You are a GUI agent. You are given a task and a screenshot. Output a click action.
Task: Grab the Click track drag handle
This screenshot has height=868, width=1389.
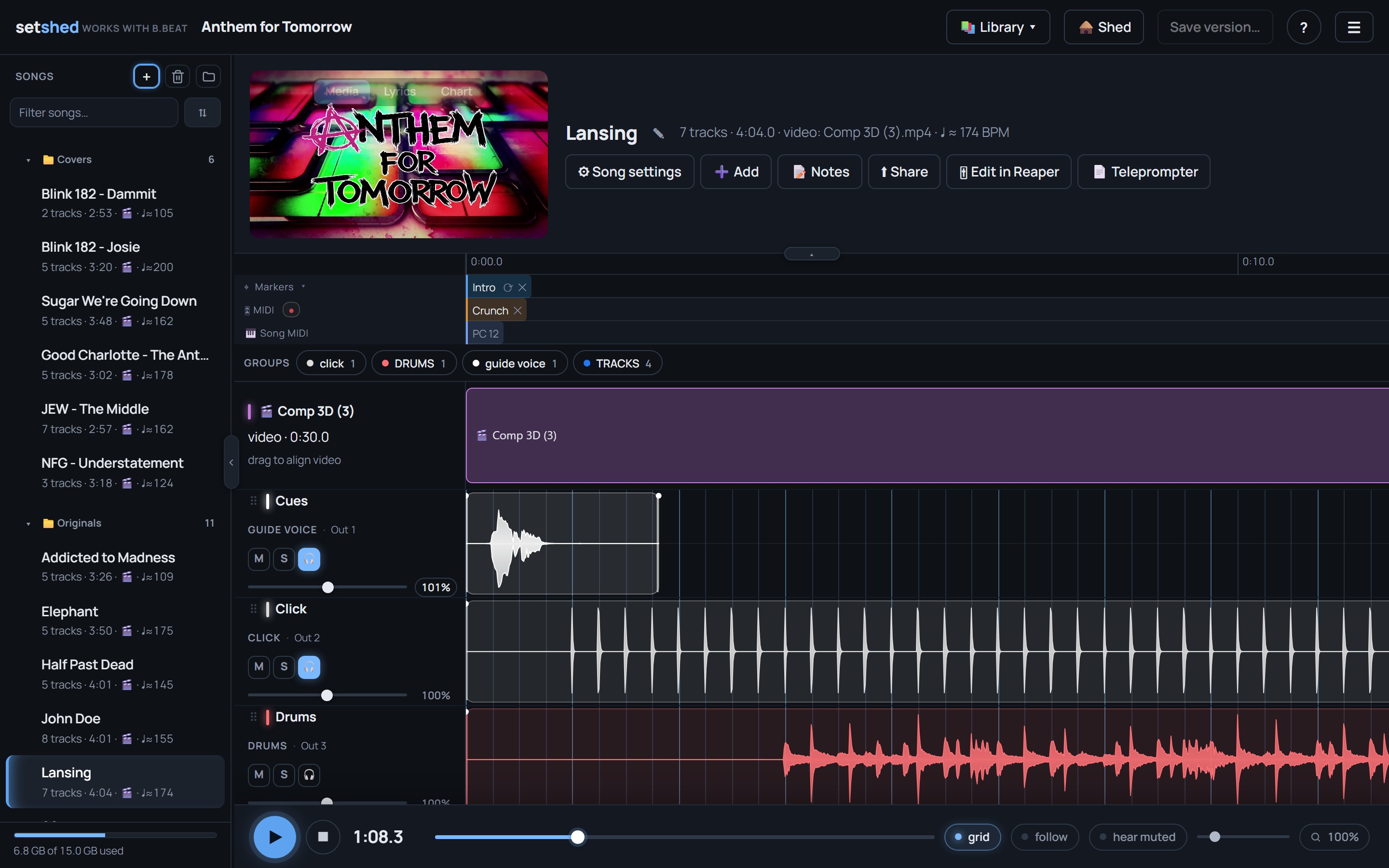[x=253, y=609]
